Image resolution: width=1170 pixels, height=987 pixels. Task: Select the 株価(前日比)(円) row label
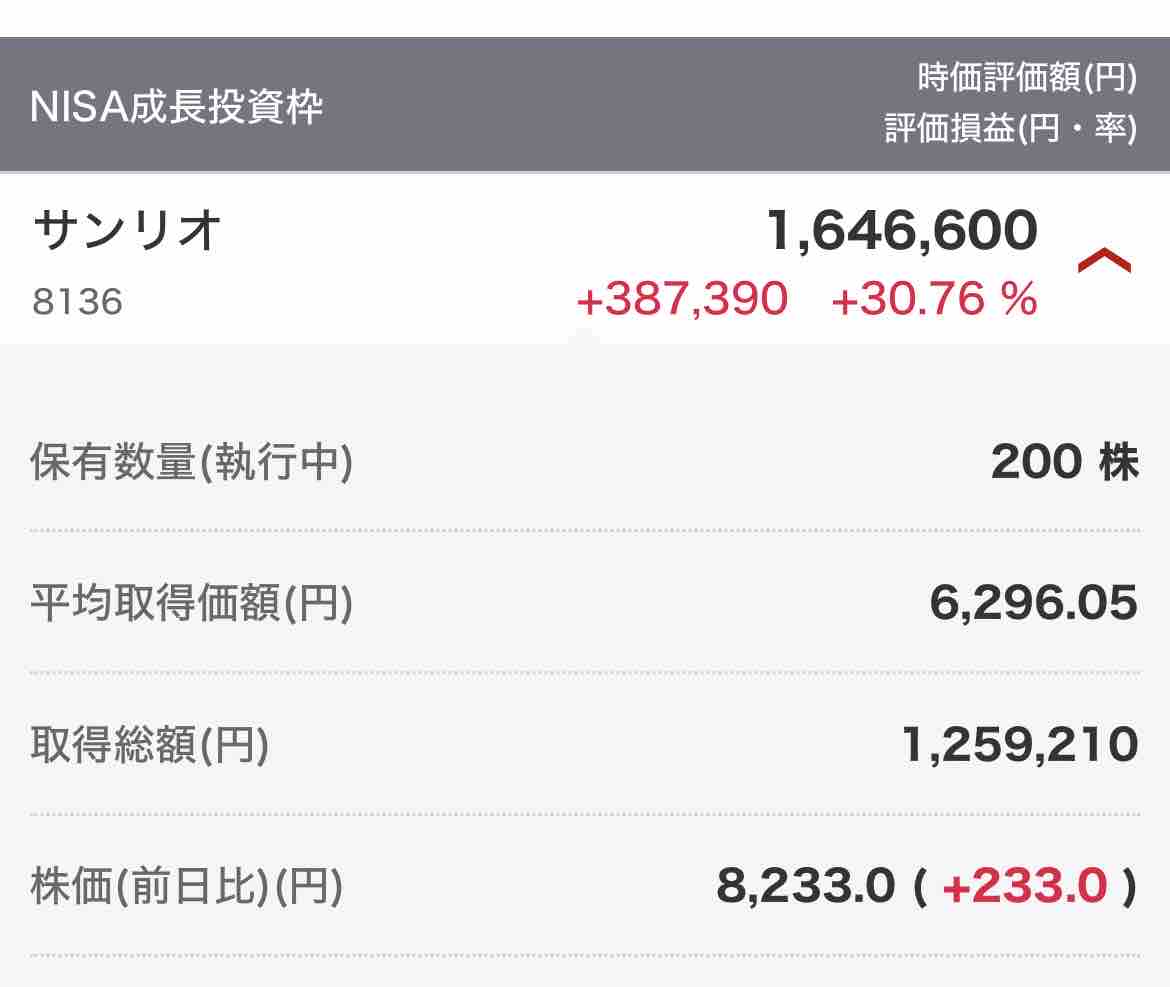(187, 888)
